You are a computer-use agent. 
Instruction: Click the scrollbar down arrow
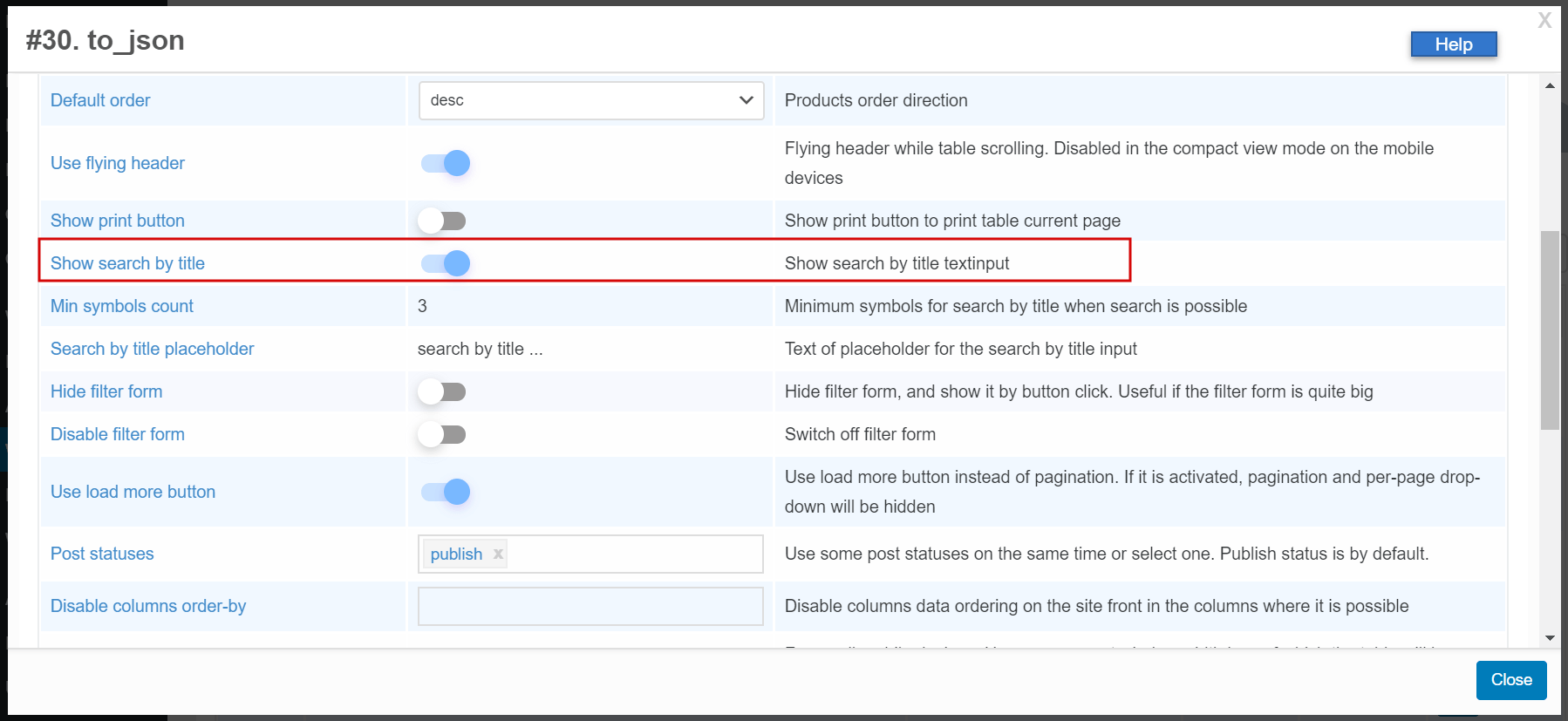click(1550, 638)
